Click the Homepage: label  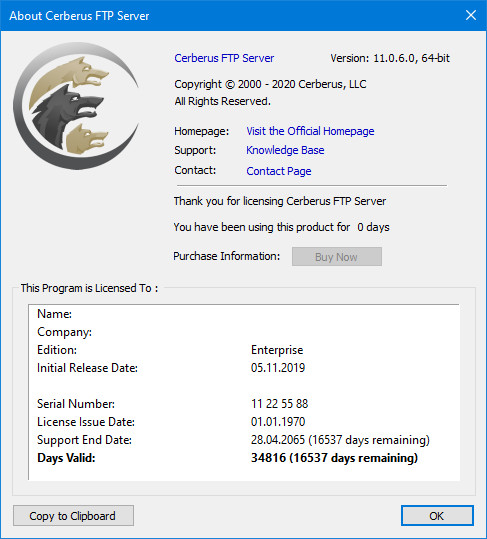pos(201,131)
